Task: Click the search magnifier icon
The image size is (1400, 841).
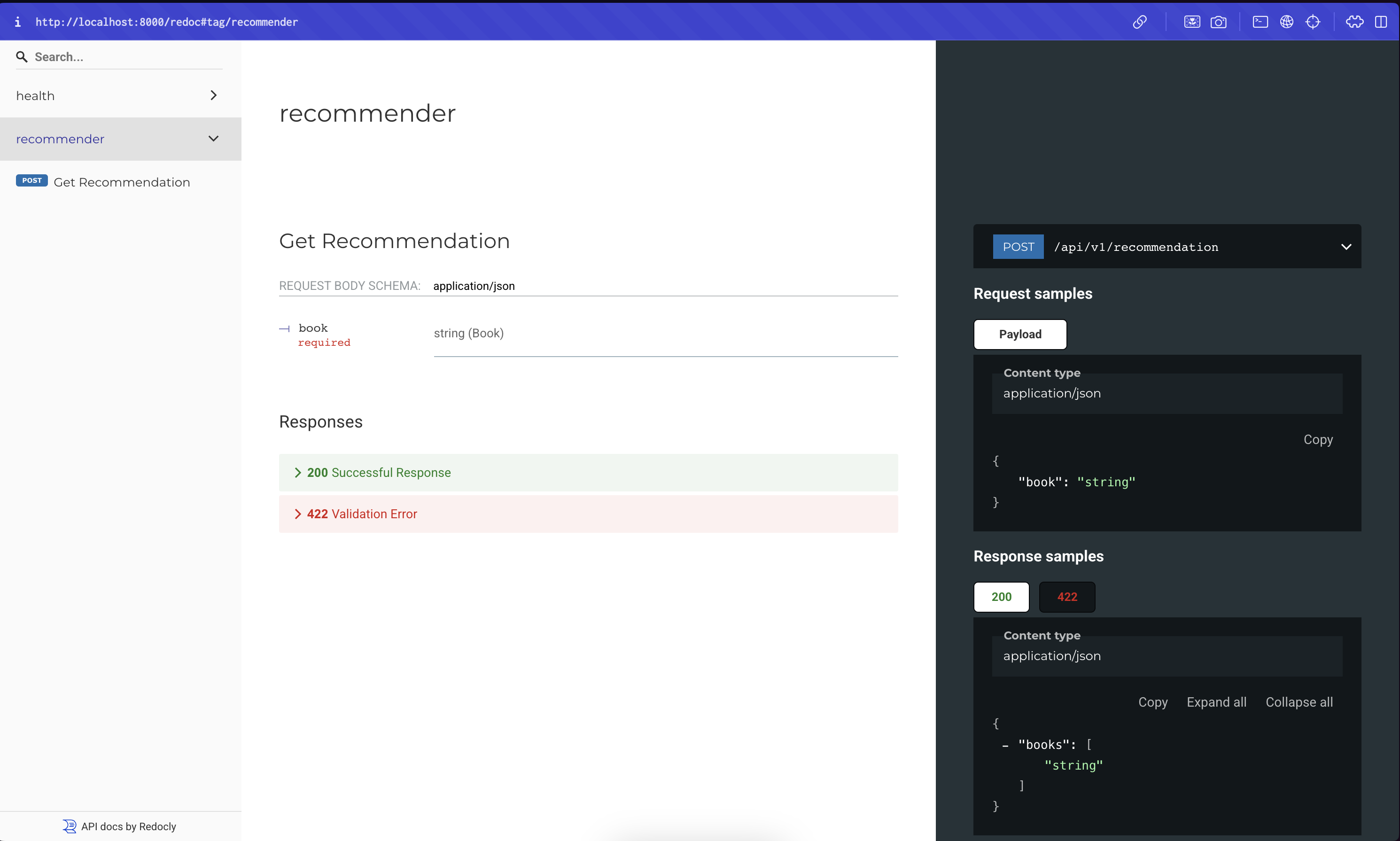Action: point(22,57)
